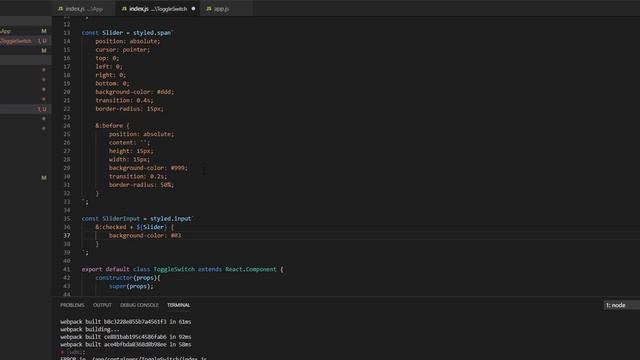Click line 13 'const Slider = styled.span'

[x=127, y=33]
